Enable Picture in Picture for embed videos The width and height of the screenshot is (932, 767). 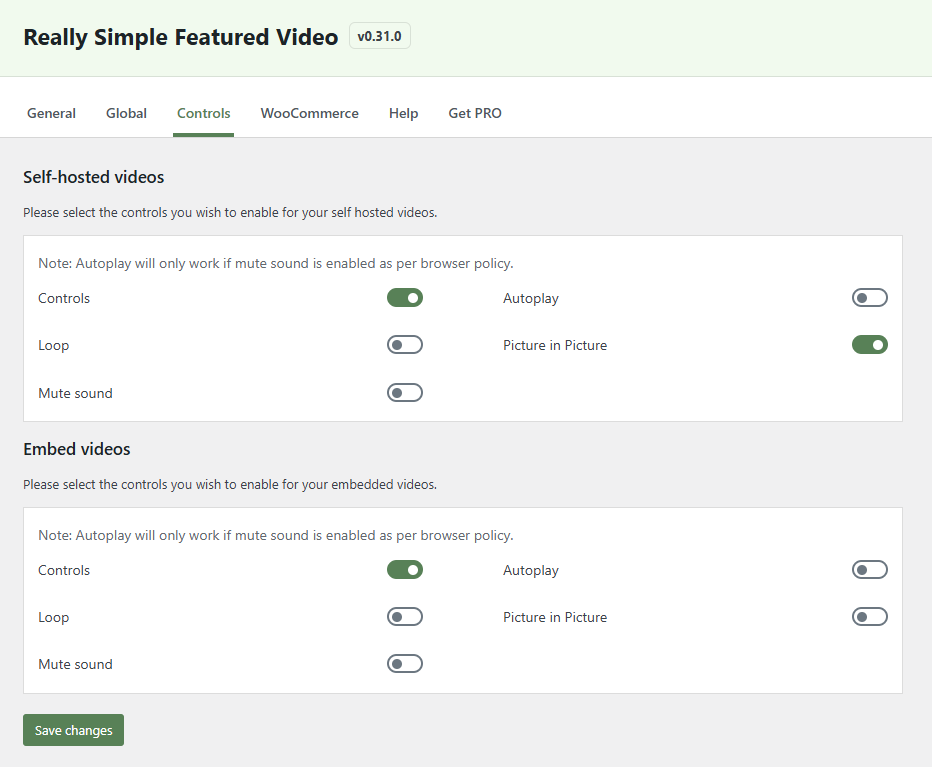click(x=869, y=616)
